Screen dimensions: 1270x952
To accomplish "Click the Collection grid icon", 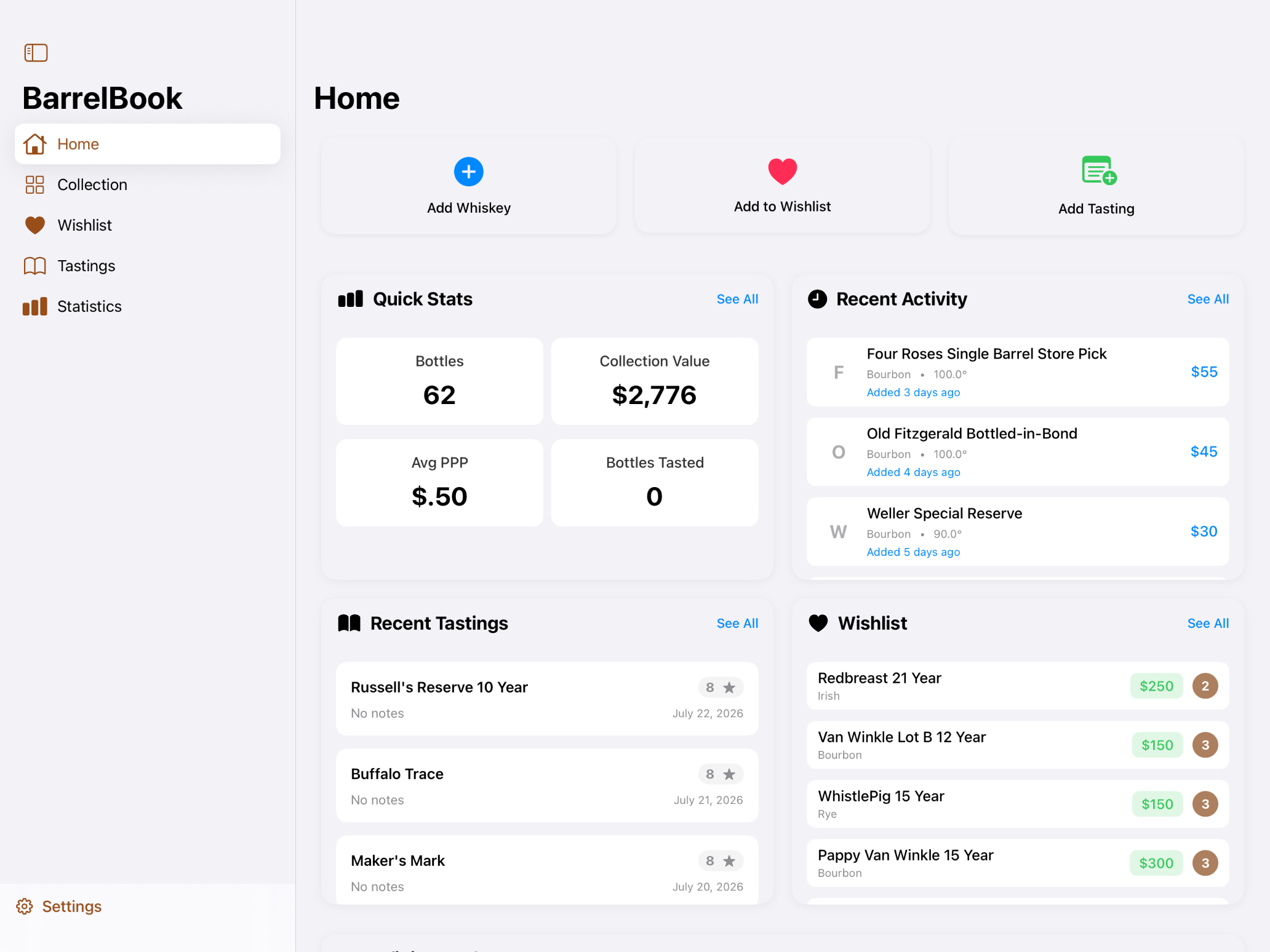I will [x=35, y=184].
